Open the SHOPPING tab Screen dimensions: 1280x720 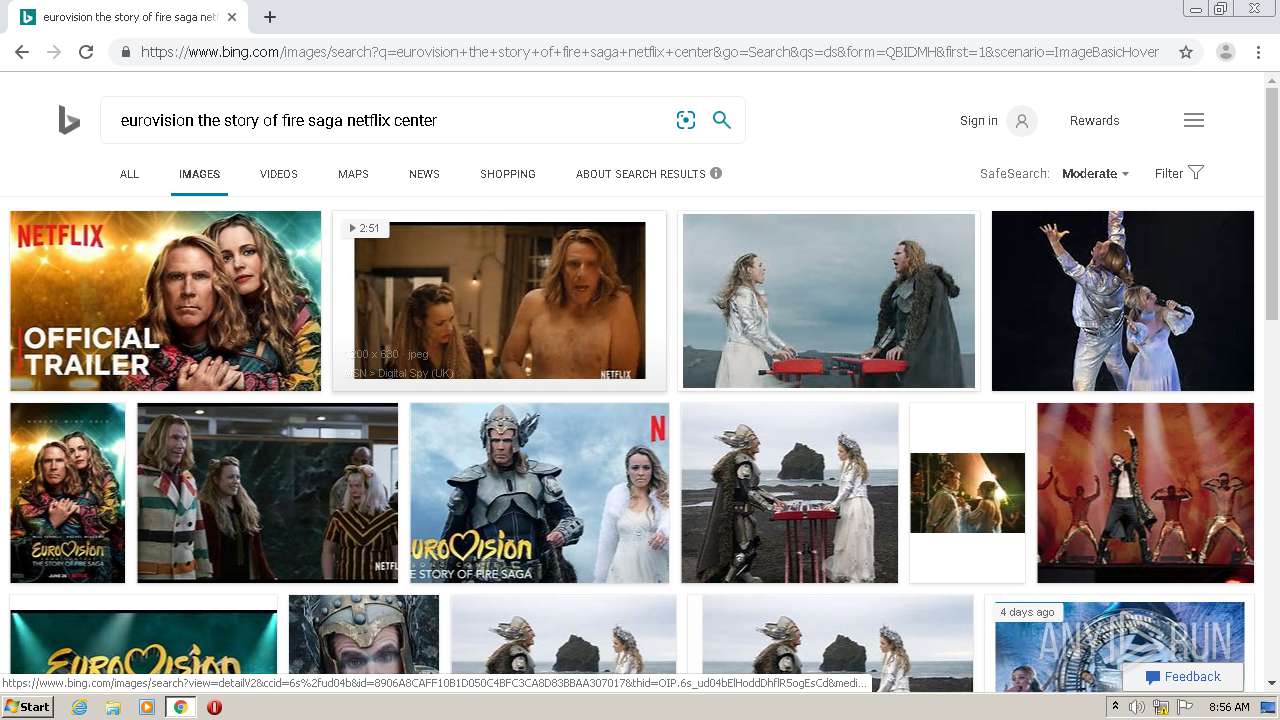508,174
